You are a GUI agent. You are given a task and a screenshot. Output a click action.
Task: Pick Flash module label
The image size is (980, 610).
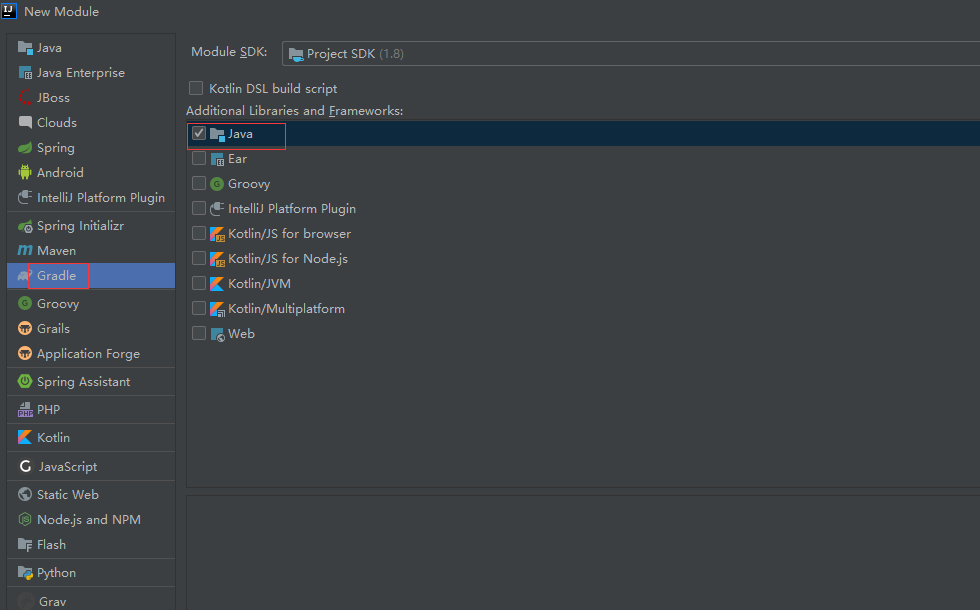point(51,544)
